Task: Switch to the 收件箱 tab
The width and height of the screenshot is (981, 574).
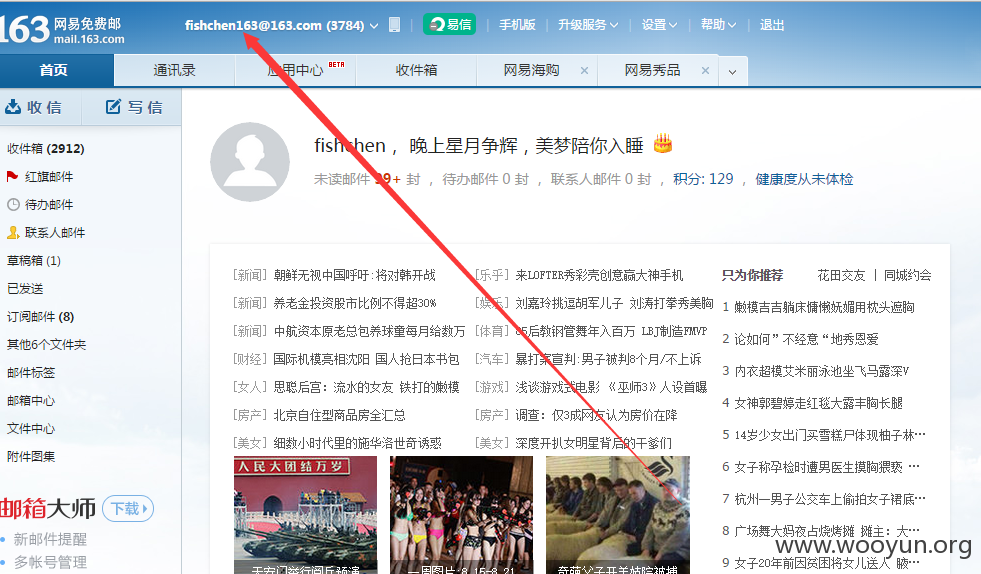Action: click(416, 70)
